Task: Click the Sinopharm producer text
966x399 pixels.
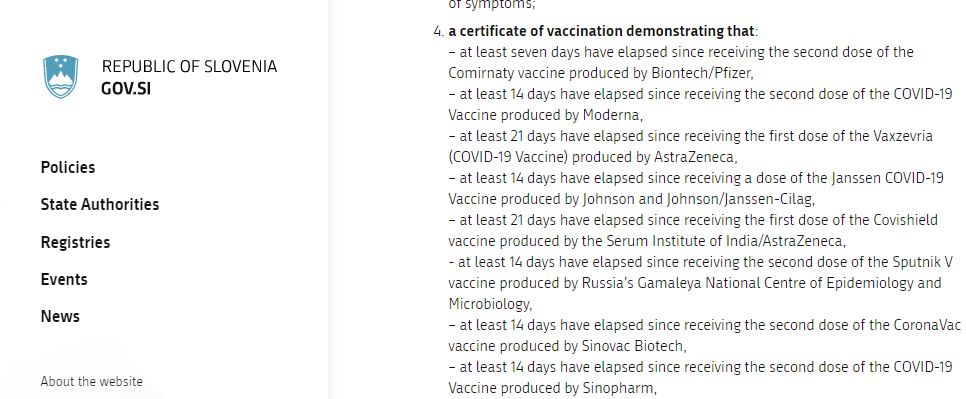Action: [x=619, y=388]
